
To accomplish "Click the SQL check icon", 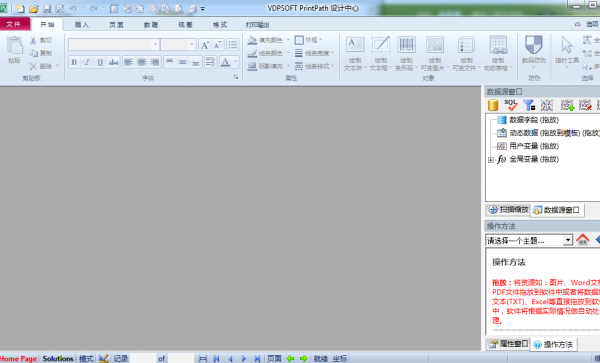I will [x=511, y=105].
